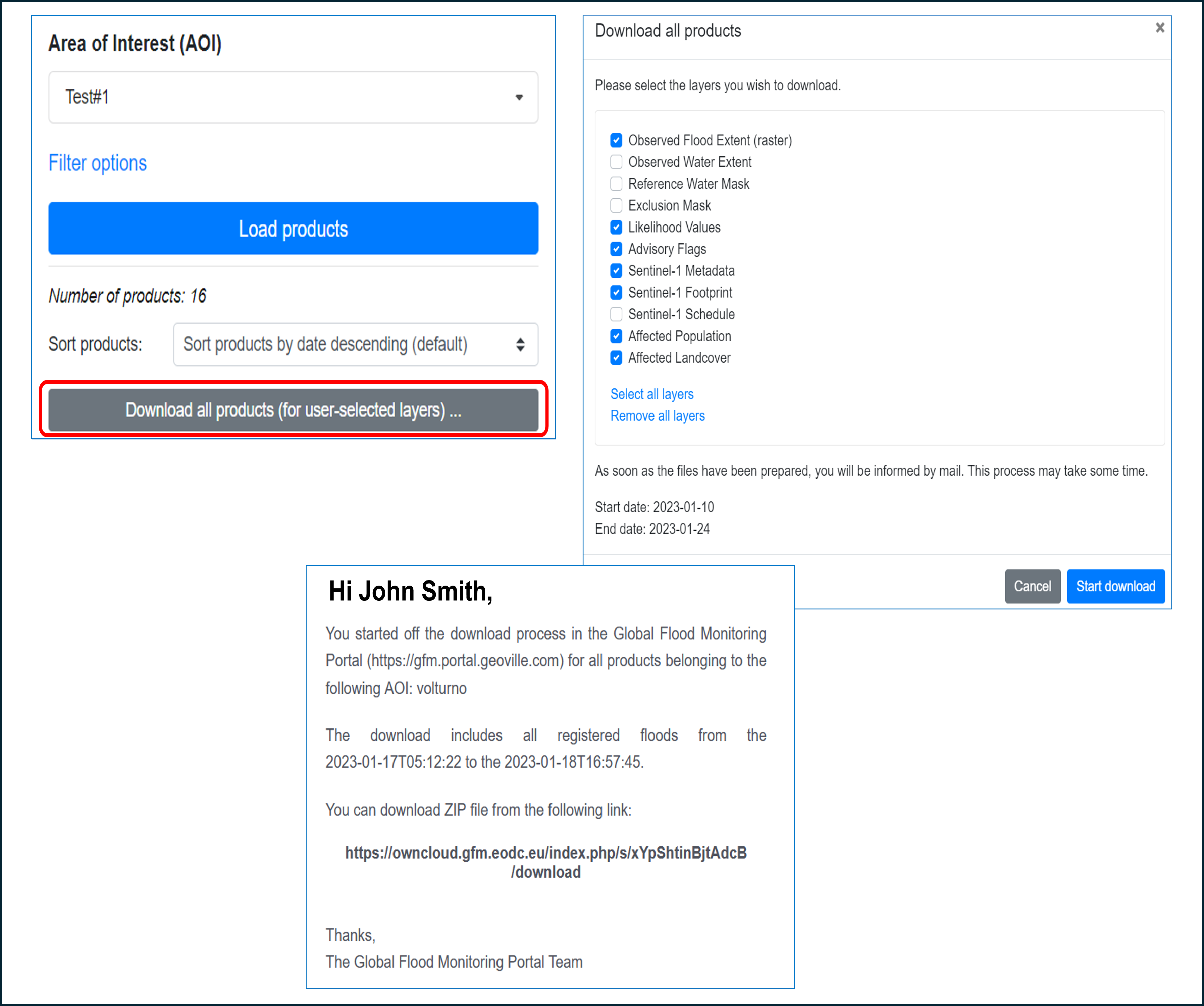Click the Load products button
The width and height of the screenshot is (1204, 1006).
[x=293, y=228]
